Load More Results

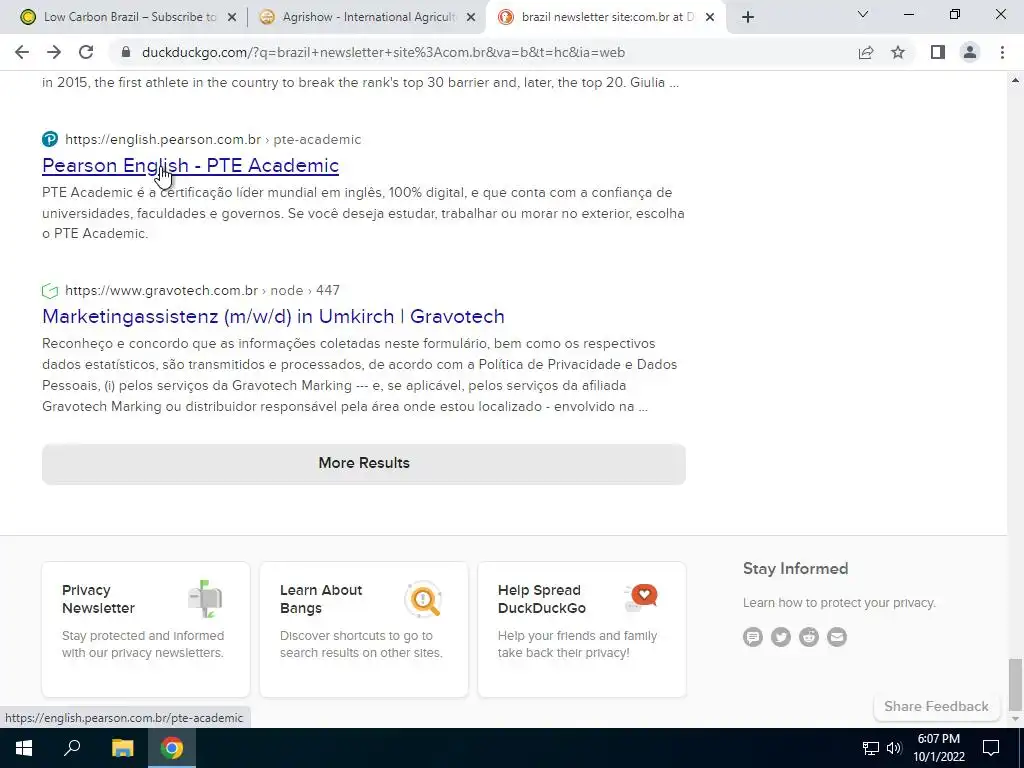tap(364, 464)
